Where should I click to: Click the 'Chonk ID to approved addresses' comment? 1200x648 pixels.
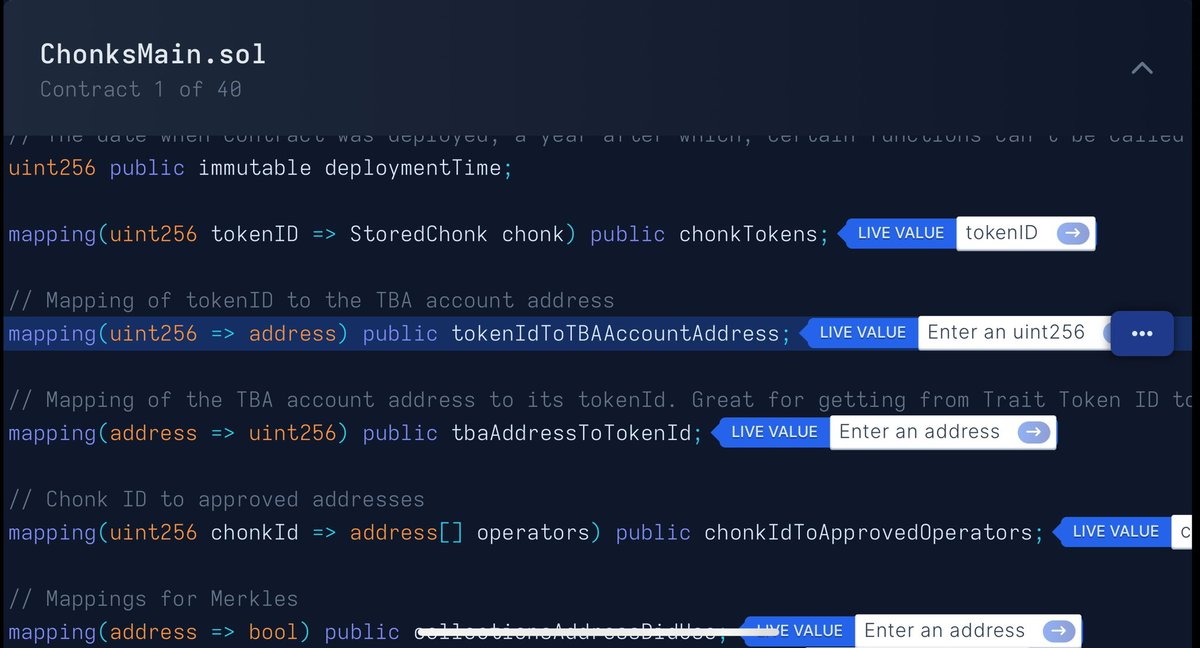click(x=217, y=499)
